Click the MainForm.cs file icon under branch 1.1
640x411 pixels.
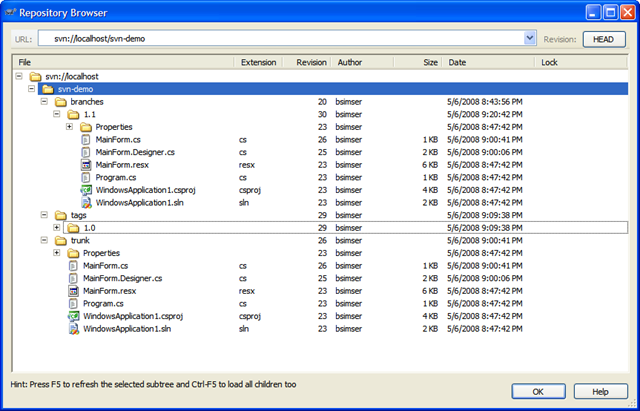[x=86, y=140]
